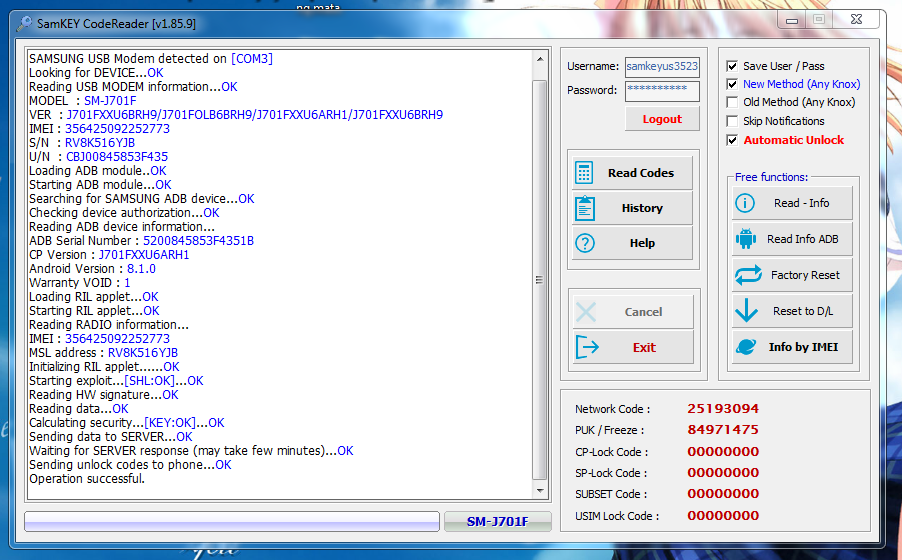
Task: Enable the Old Method (Any Knox) checkbox
Action: (732, 102)
